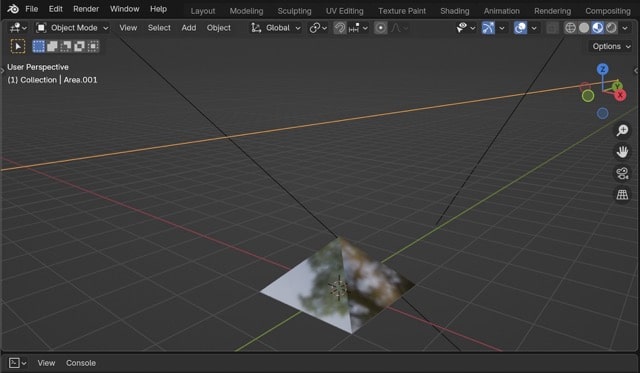Toggle show overlays button
This screenshot has width=640, height=373.
coord(520,28)
